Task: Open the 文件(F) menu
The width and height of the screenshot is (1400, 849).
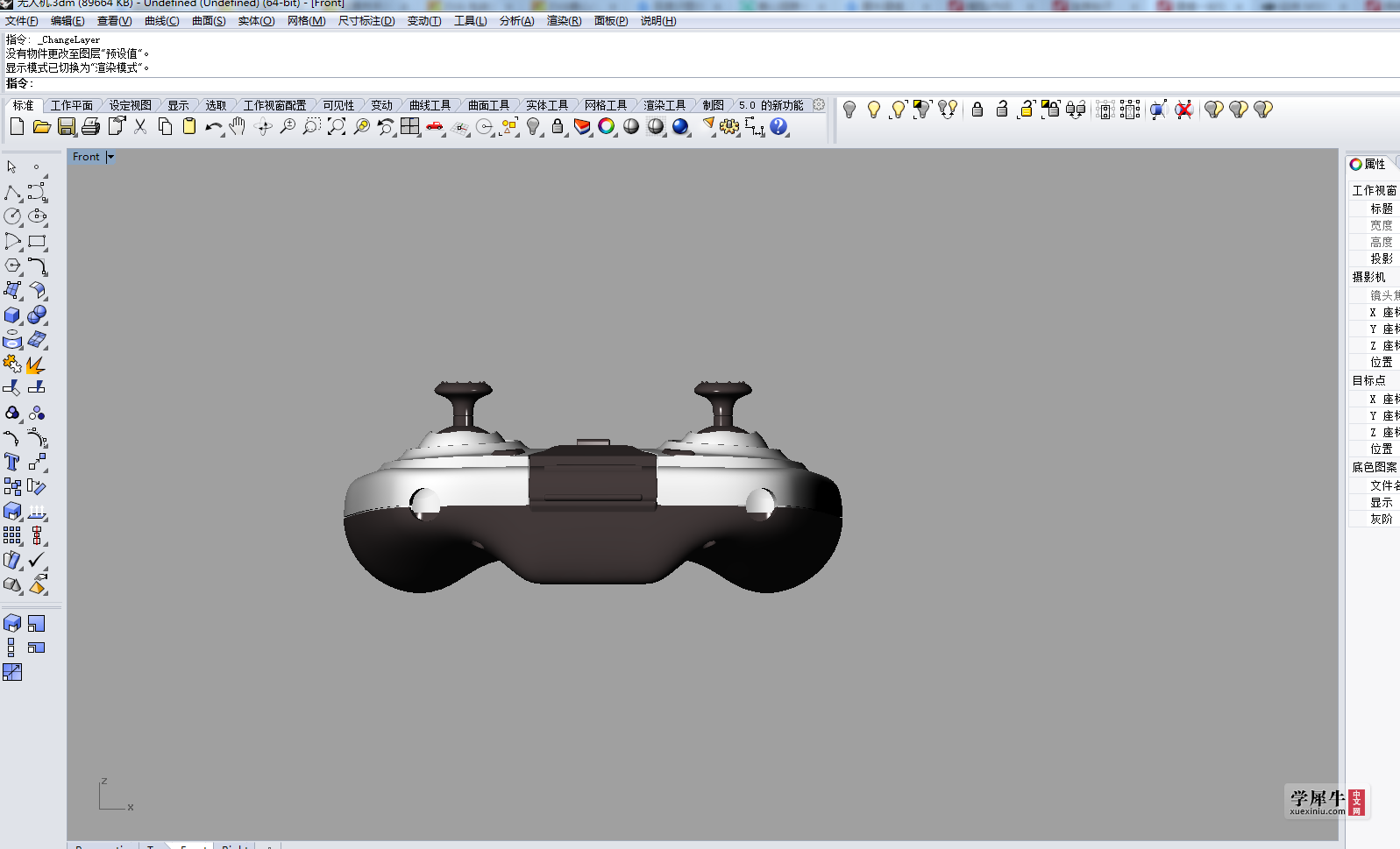Action: coord(22,21)
